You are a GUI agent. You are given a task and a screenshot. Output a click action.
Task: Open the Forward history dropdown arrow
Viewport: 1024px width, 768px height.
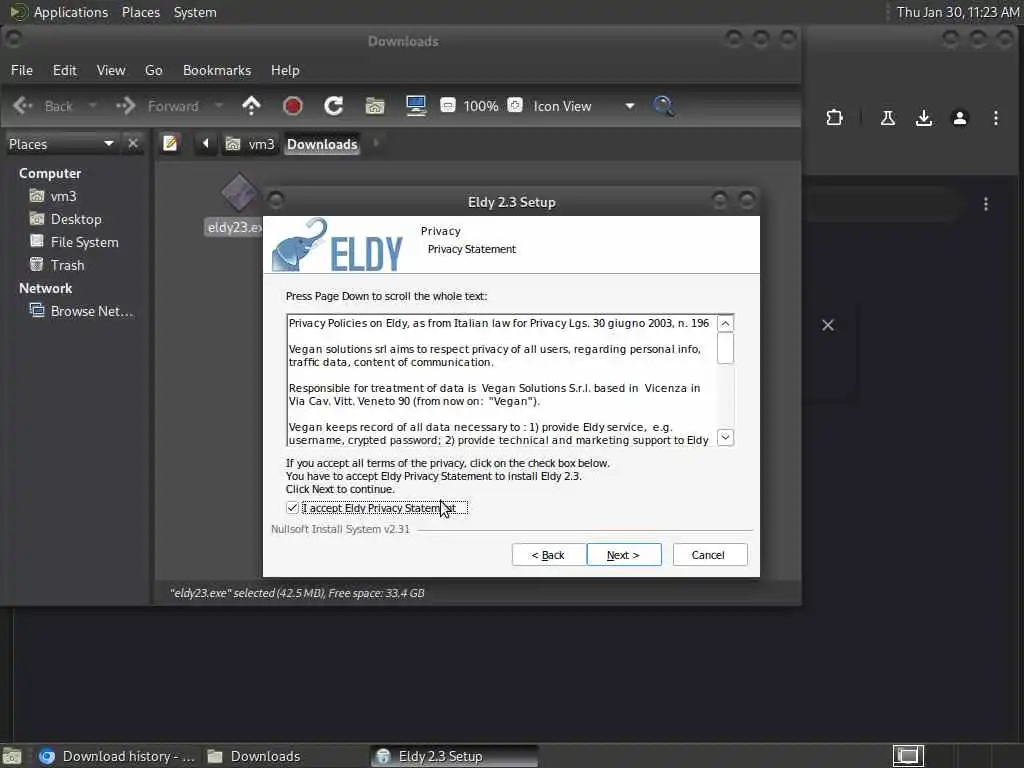[x=219, y=106]
